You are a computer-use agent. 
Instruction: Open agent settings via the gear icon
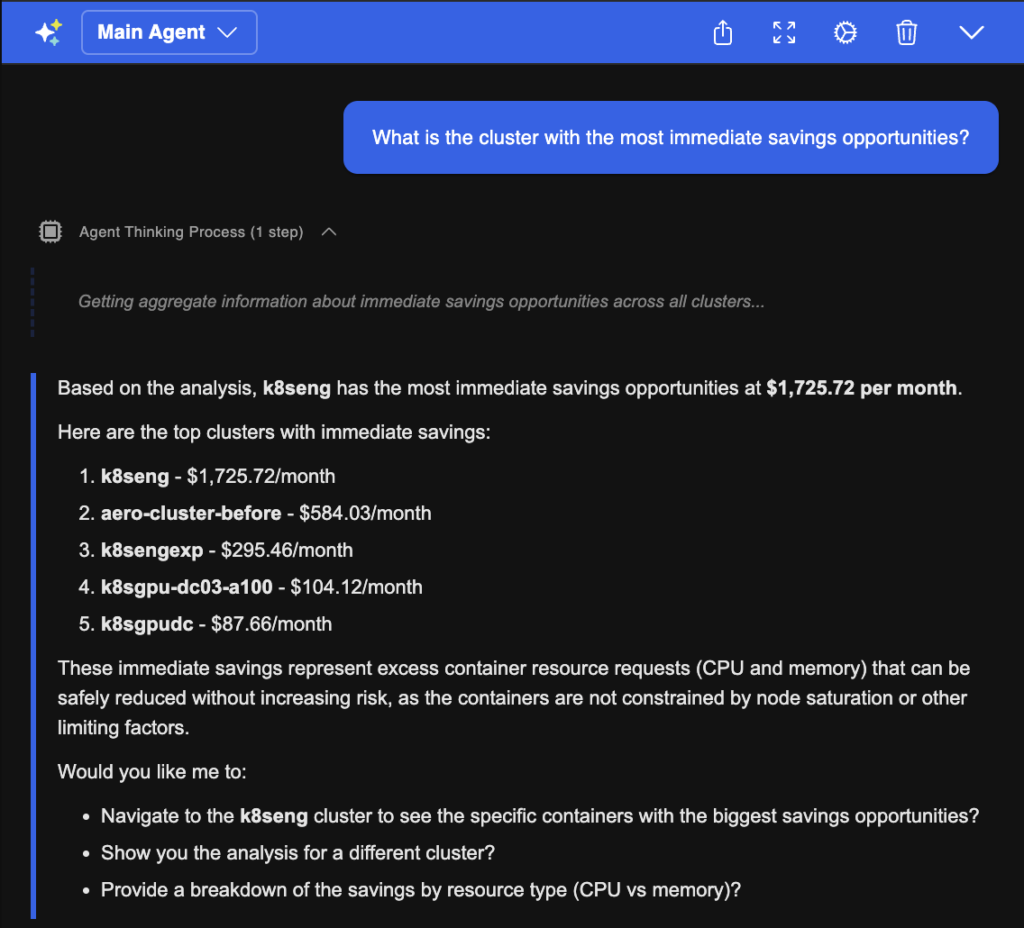click(x=845, y=32)
